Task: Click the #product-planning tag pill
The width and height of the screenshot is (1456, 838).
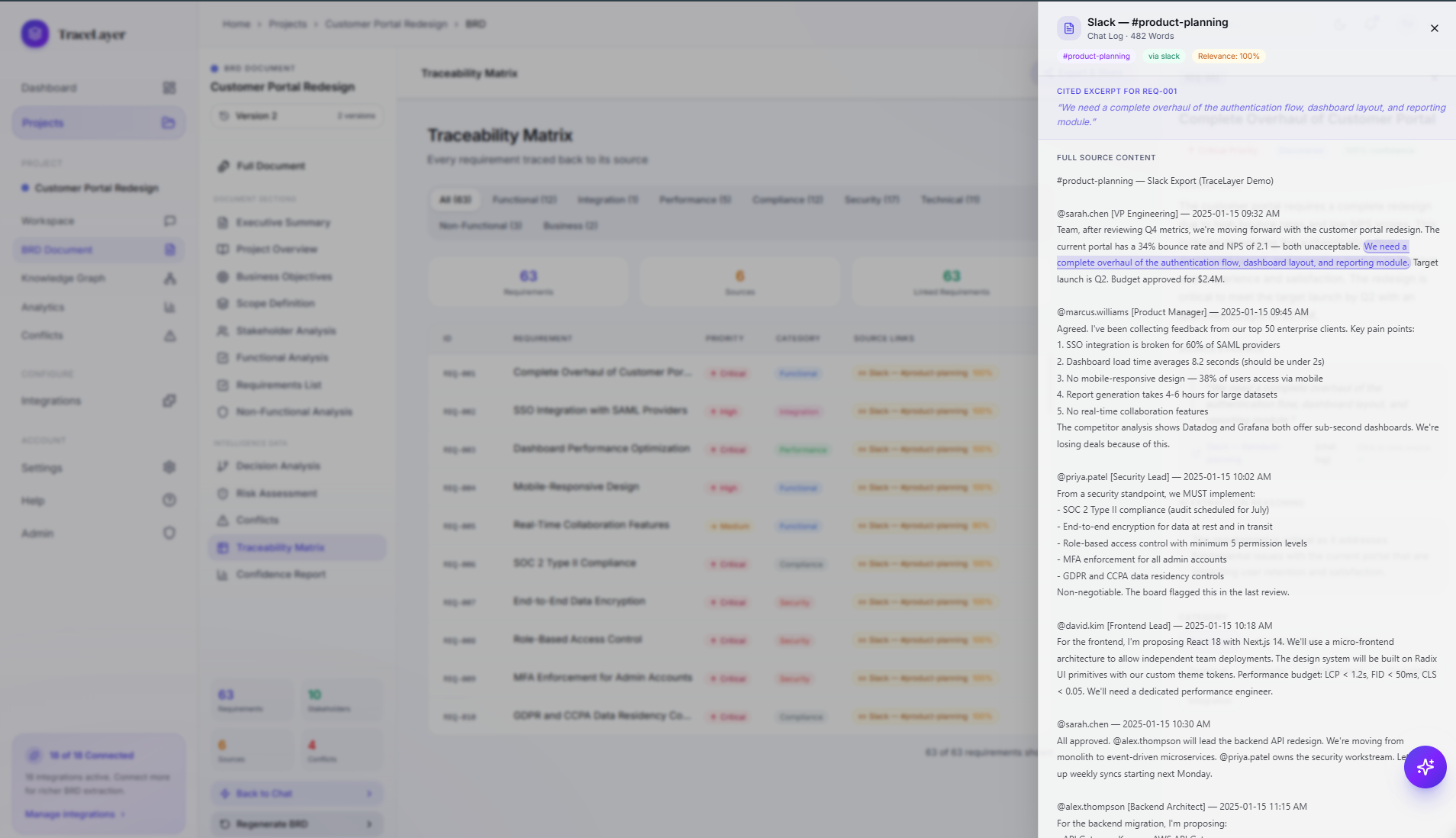Action: click(1096, 56)
